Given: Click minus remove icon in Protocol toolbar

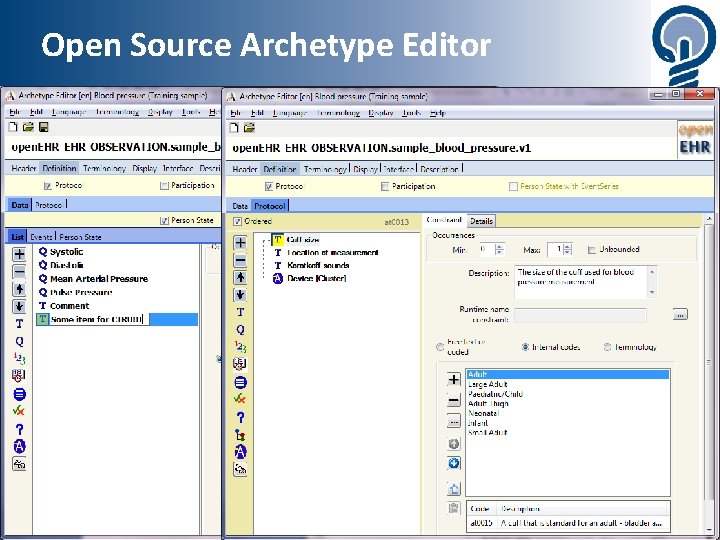Looking at the screenshot, I should 240,260.
